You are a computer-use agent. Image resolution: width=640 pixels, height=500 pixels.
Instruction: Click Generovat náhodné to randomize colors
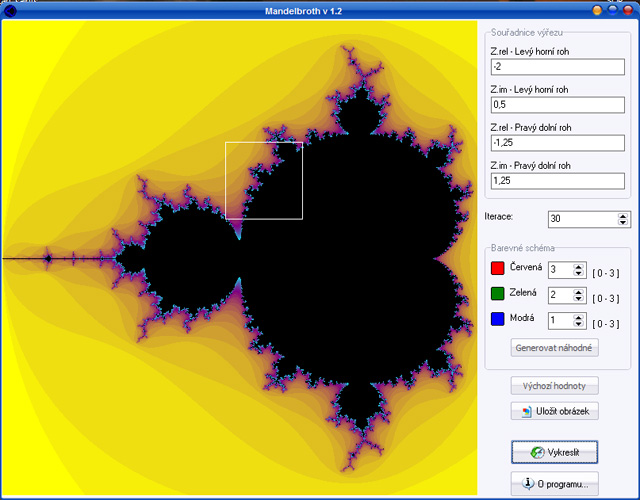(554, 348)
